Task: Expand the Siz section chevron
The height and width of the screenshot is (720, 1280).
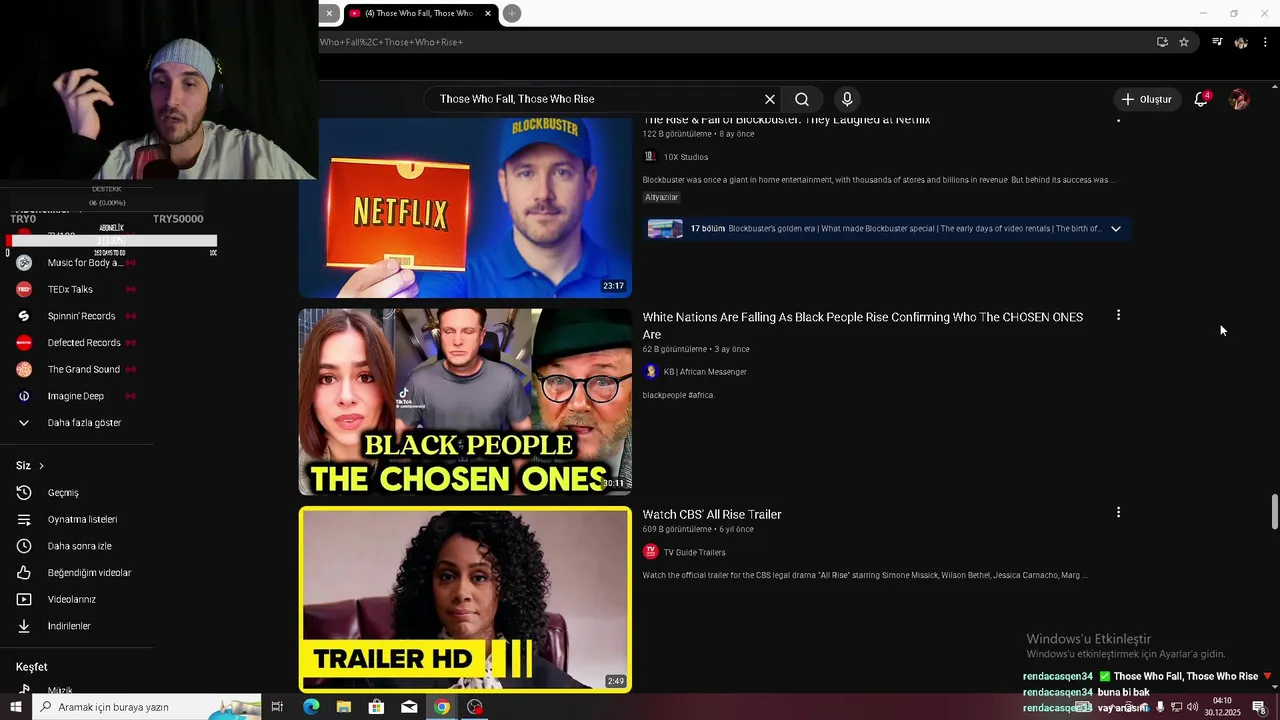Action: pyautogui.click(x=41, y=466)
